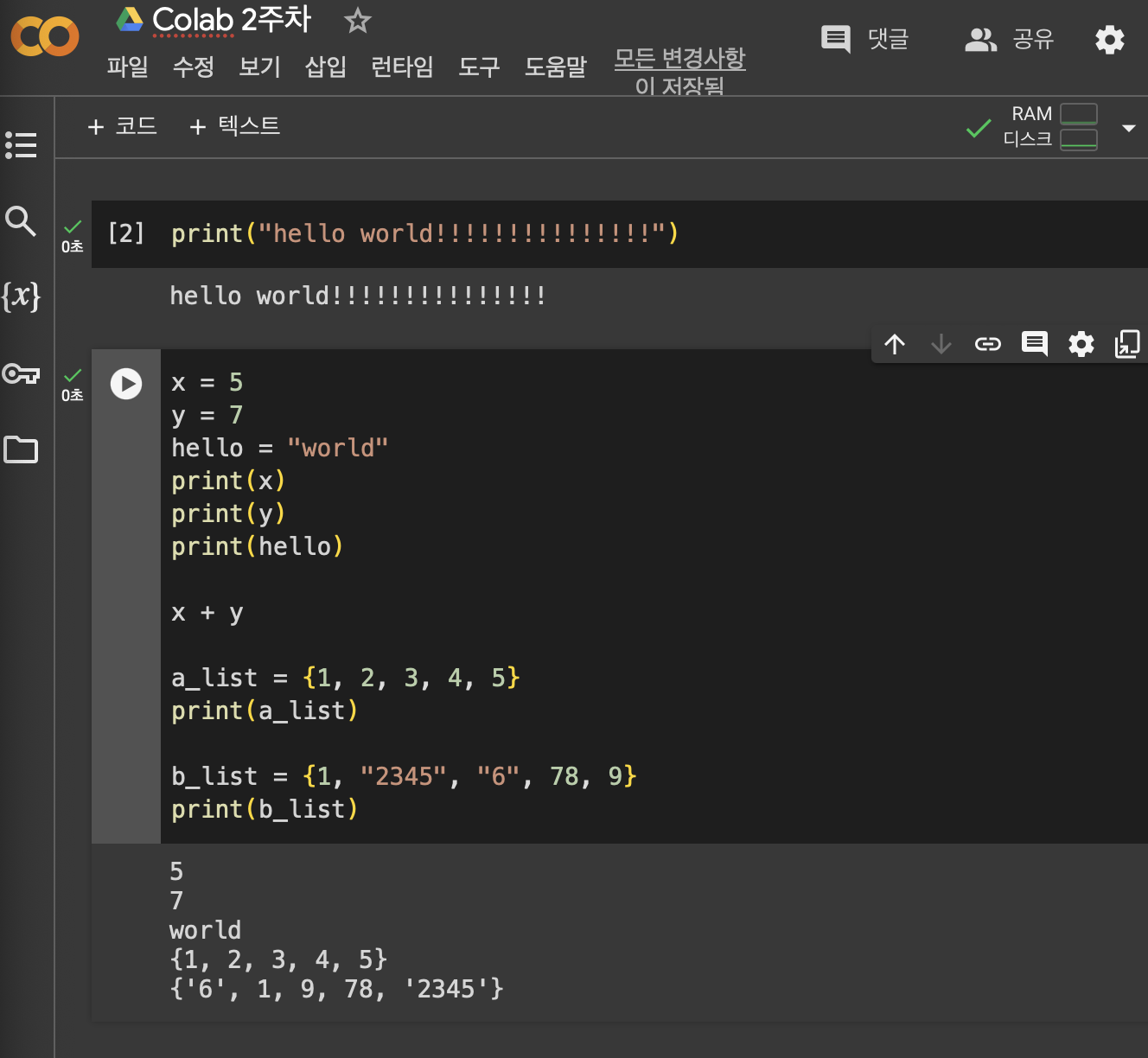This screenshot has width=1148, height=1058.
Task: Copy link to cell icon
Action: coord(988,344)
